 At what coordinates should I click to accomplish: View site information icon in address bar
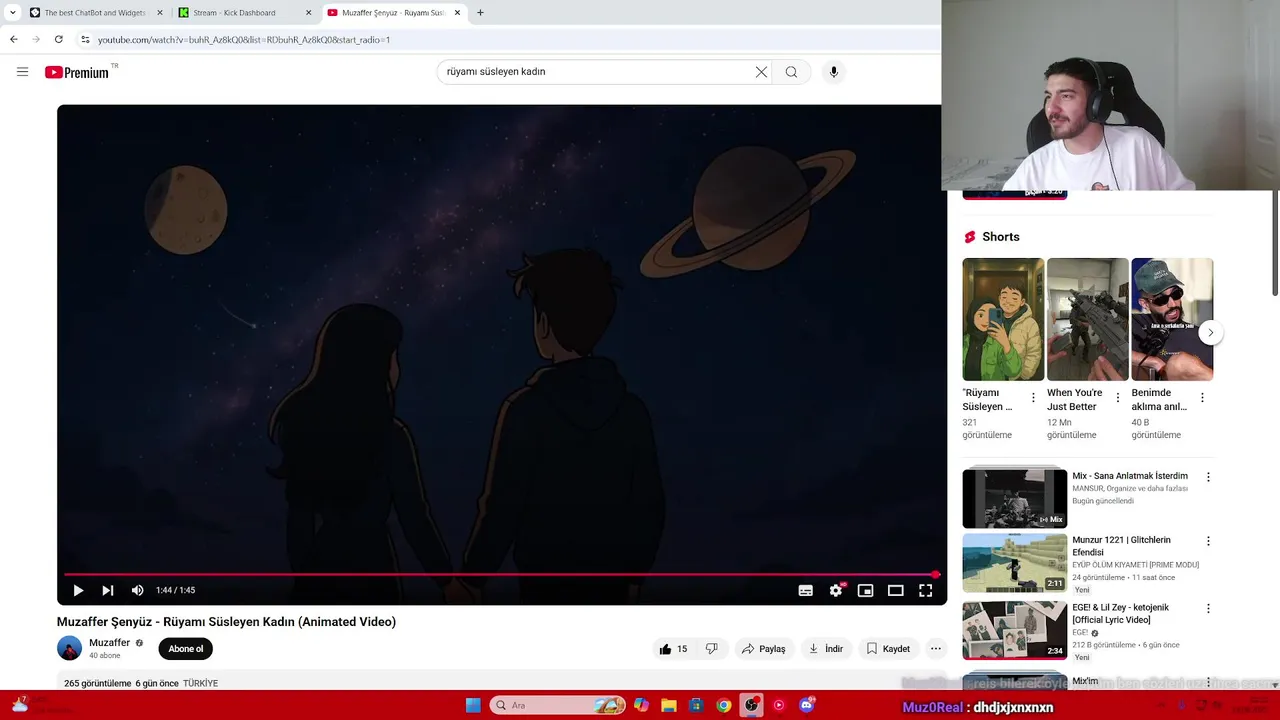(85, 39)
